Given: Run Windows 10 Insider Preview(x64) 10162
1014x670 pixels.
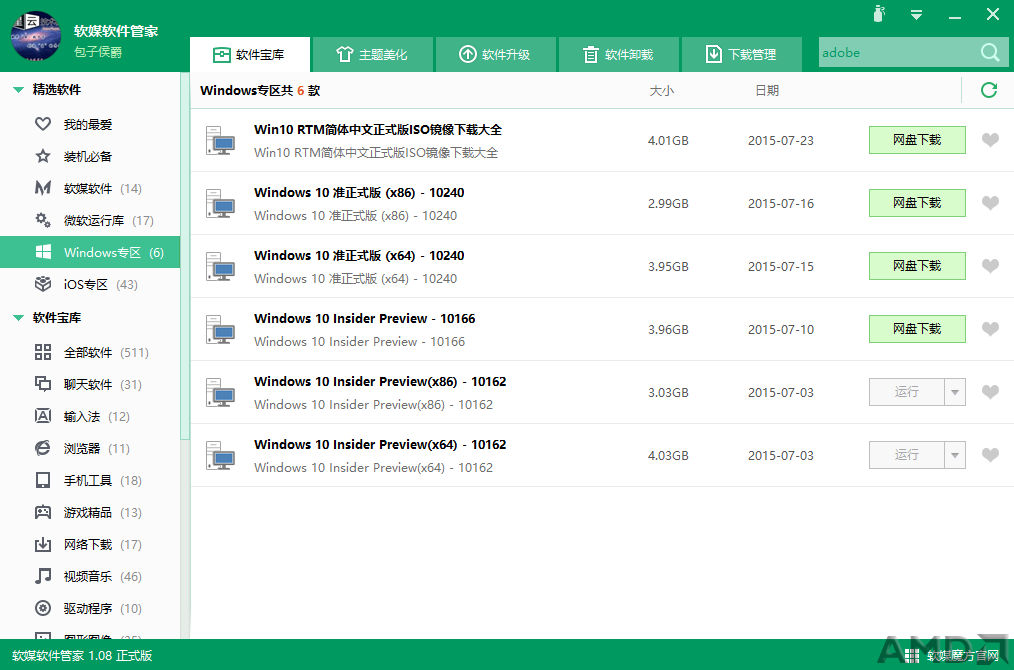Looking at the screenshot, I should (907, 455).
